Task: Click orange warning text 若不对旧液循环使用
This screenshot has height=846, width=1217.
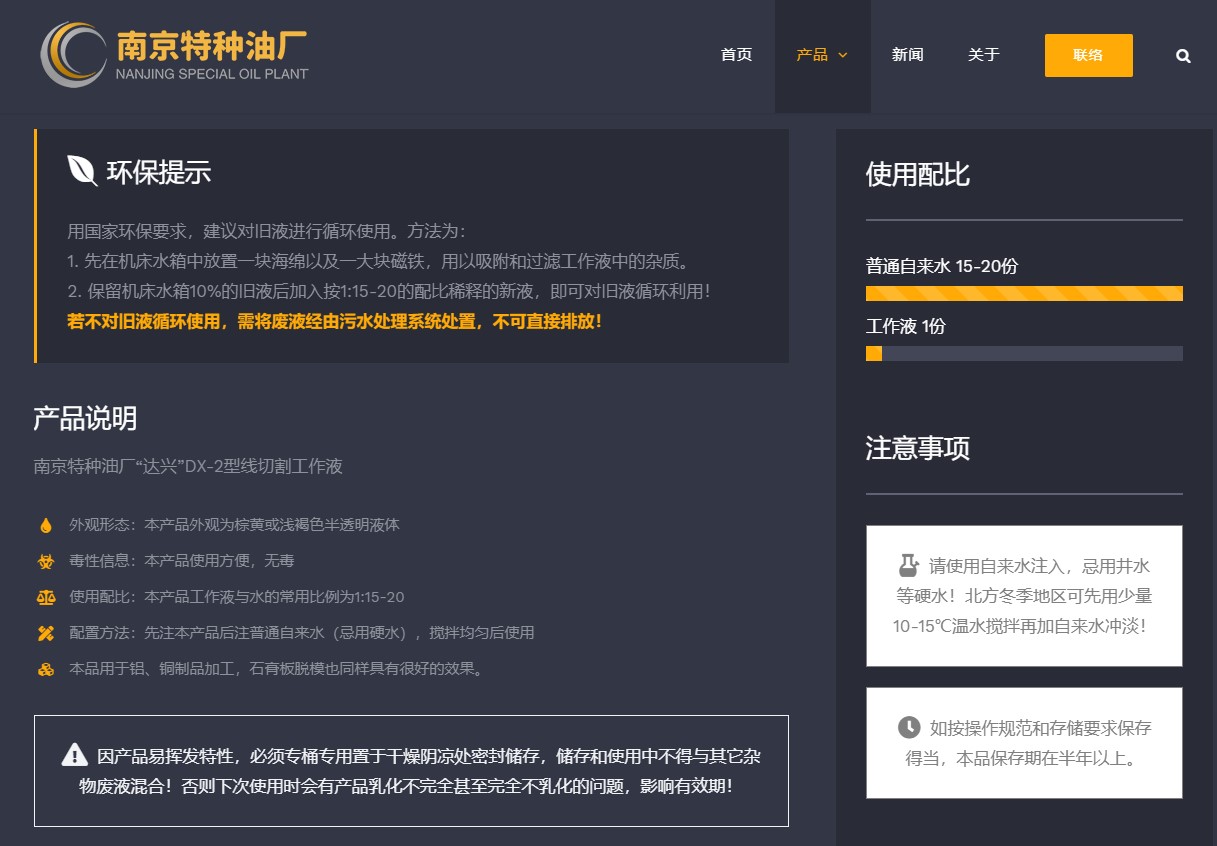Action: click(335, 322)
